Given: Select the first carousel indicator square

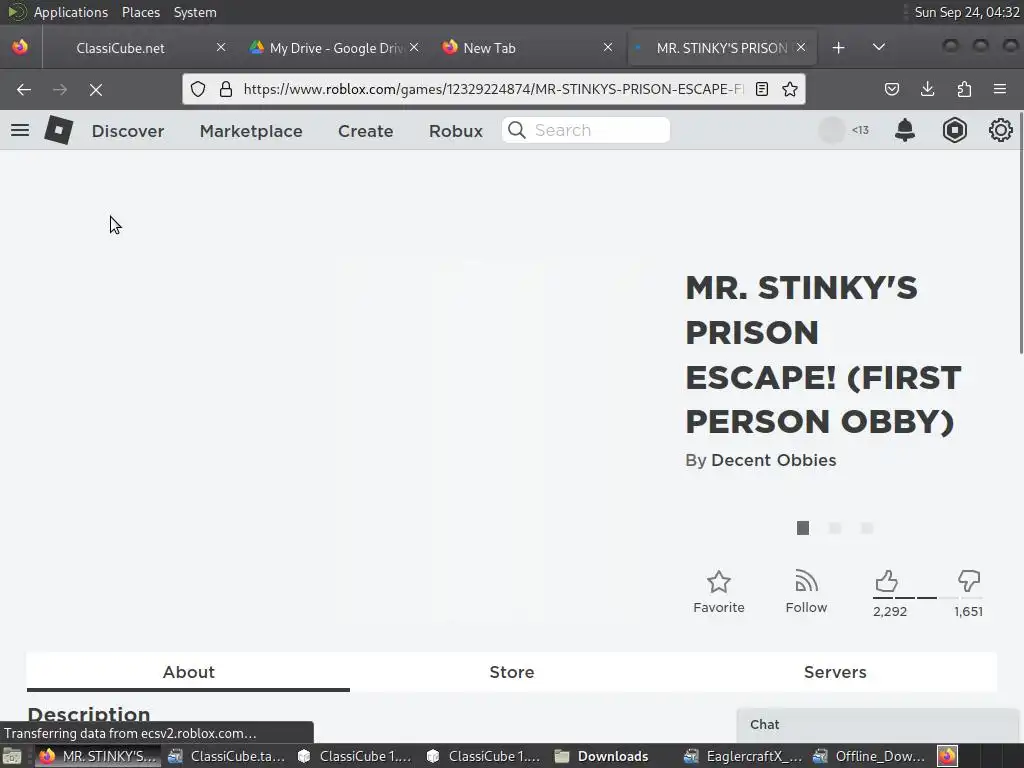Looking at the screenshot, I should [803, 528].
